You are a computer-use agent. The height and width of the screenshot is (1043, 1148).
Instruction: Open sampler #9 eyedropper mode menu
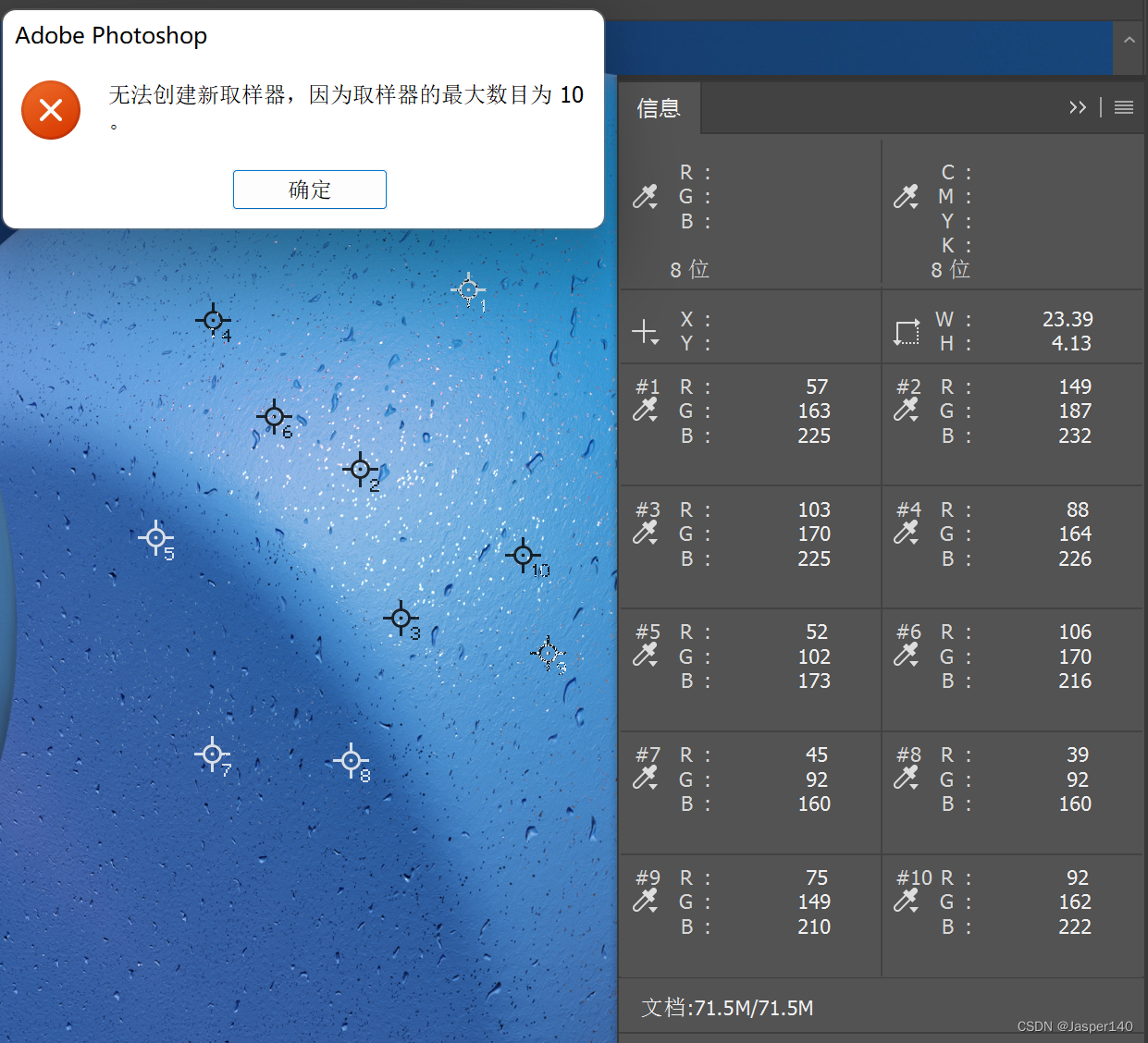(x=646, y=901)
